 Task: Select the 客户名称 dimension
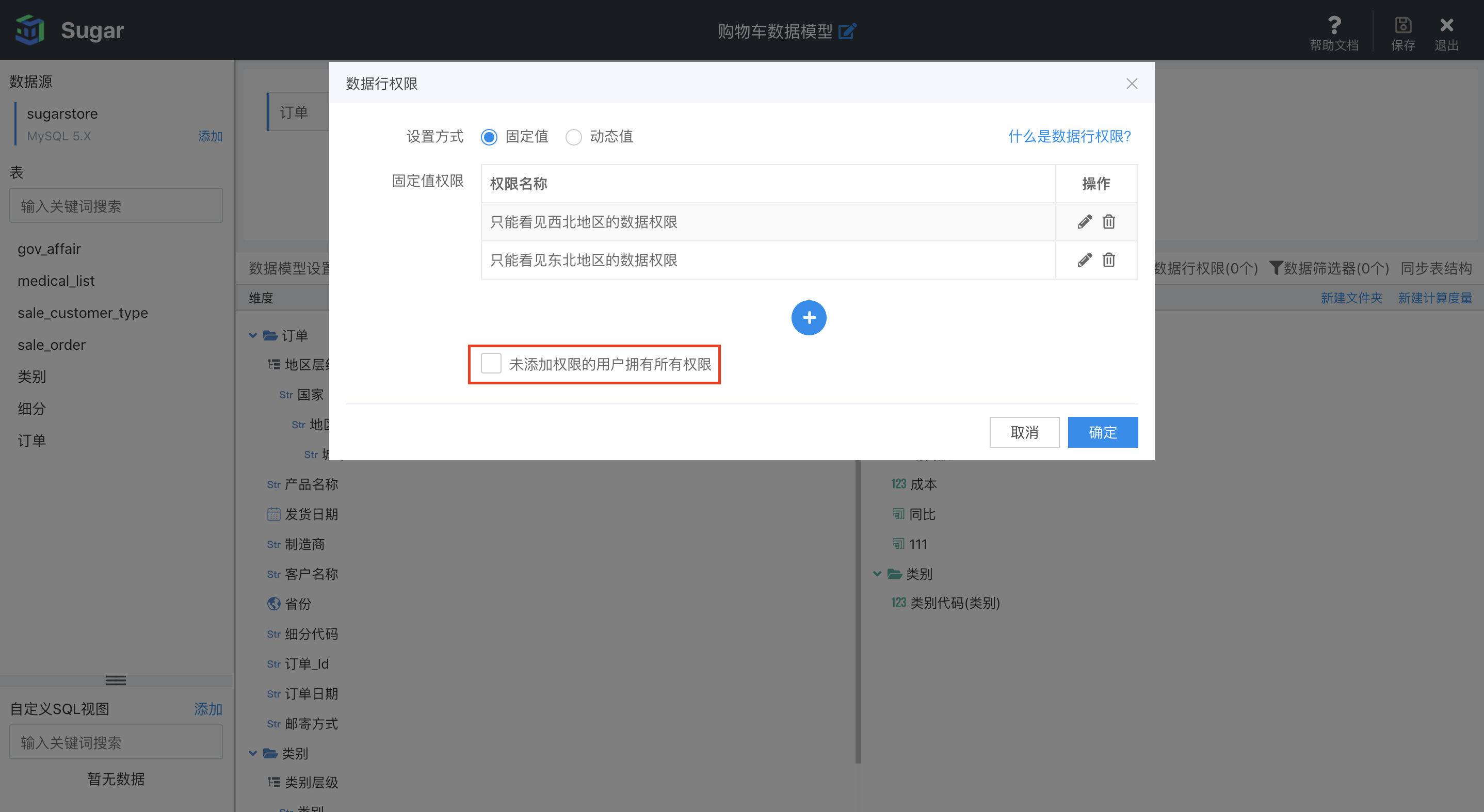click(x=311, y=574)
